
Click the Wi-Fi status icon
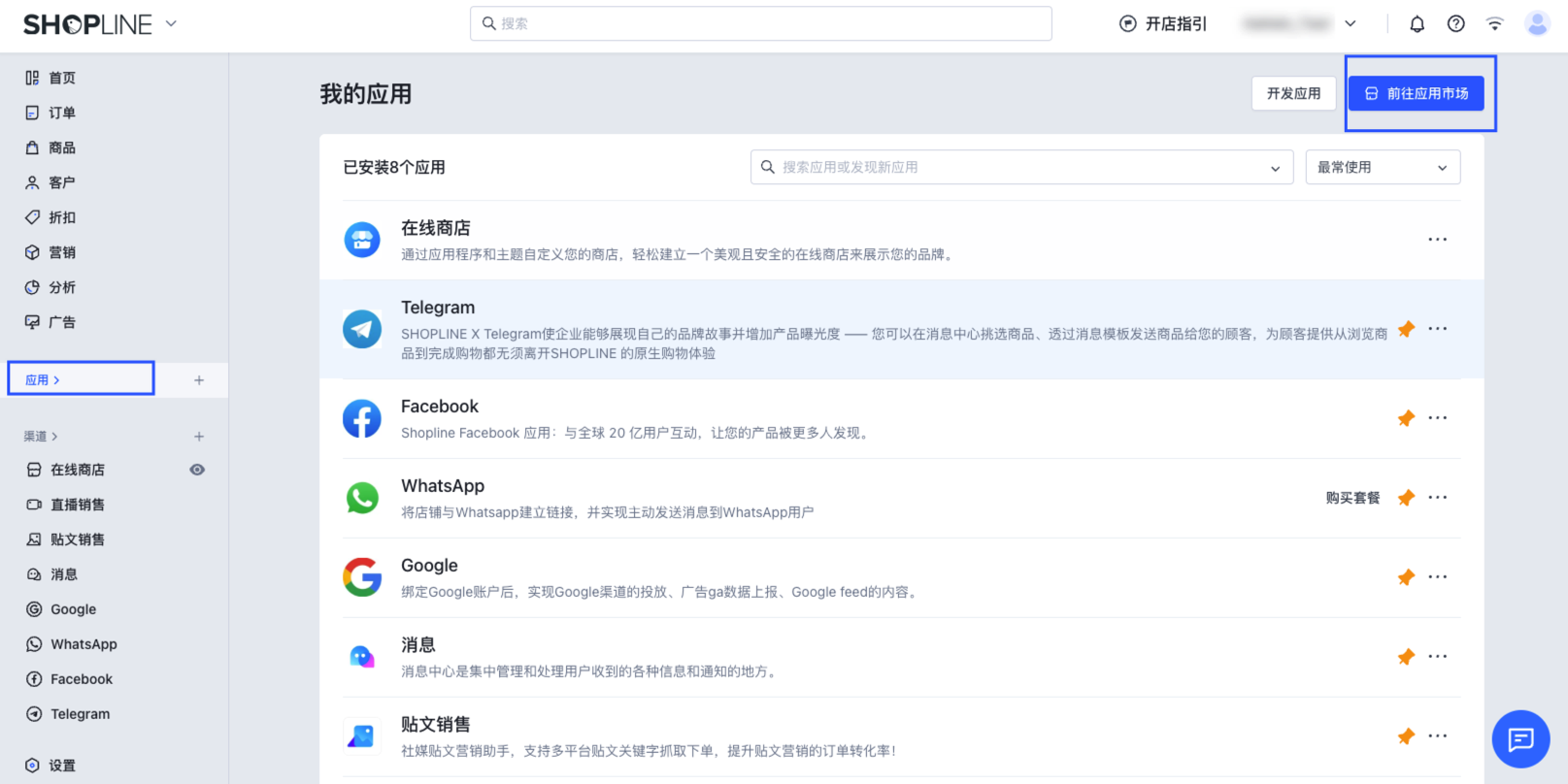tap(1495, 24)
